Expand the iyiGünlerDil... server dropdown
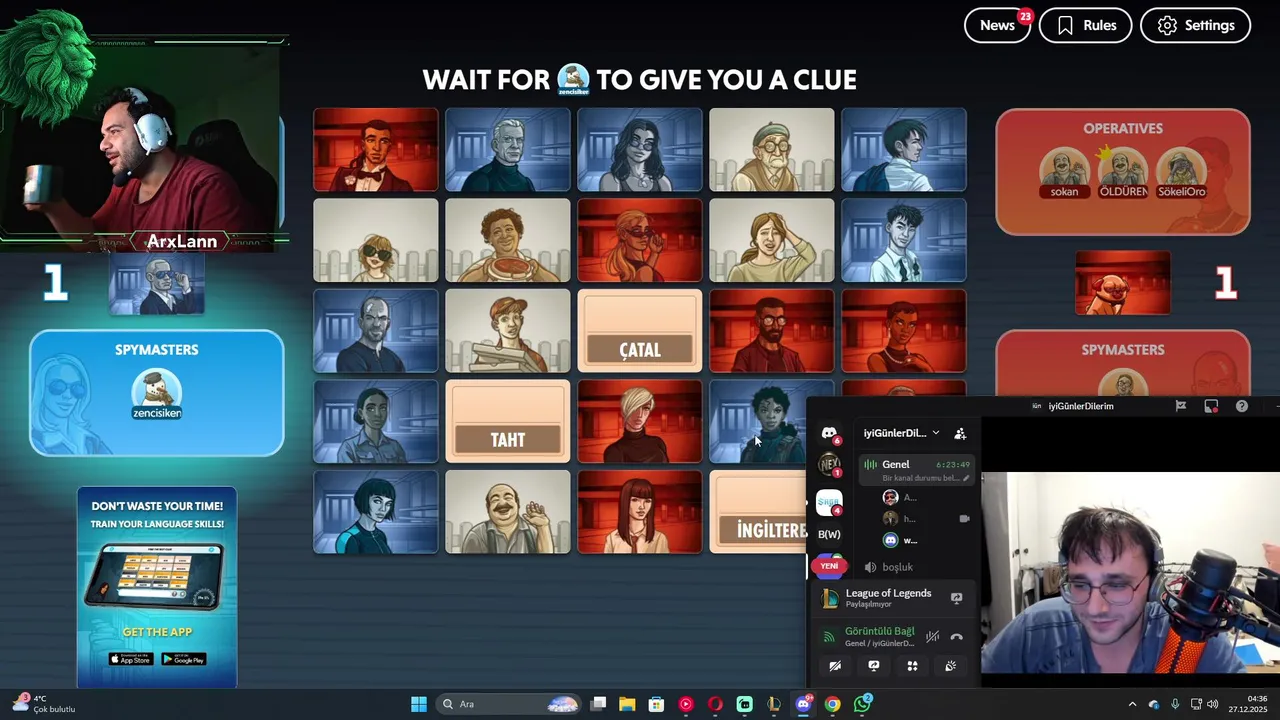Image resolution: width=1280 pixels, height=720 pixels. pos(935,433)
